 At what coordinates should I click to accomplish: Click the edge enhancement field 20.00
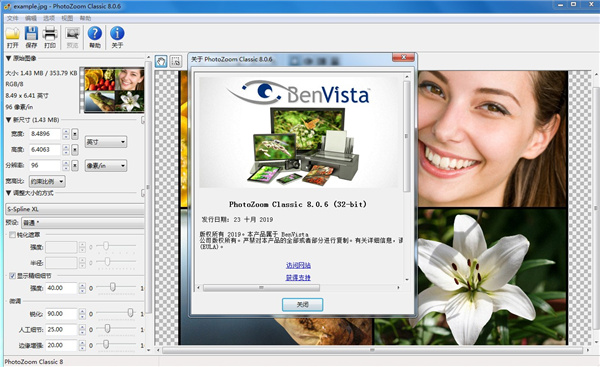pyautogui.click(x=61, y=345)
